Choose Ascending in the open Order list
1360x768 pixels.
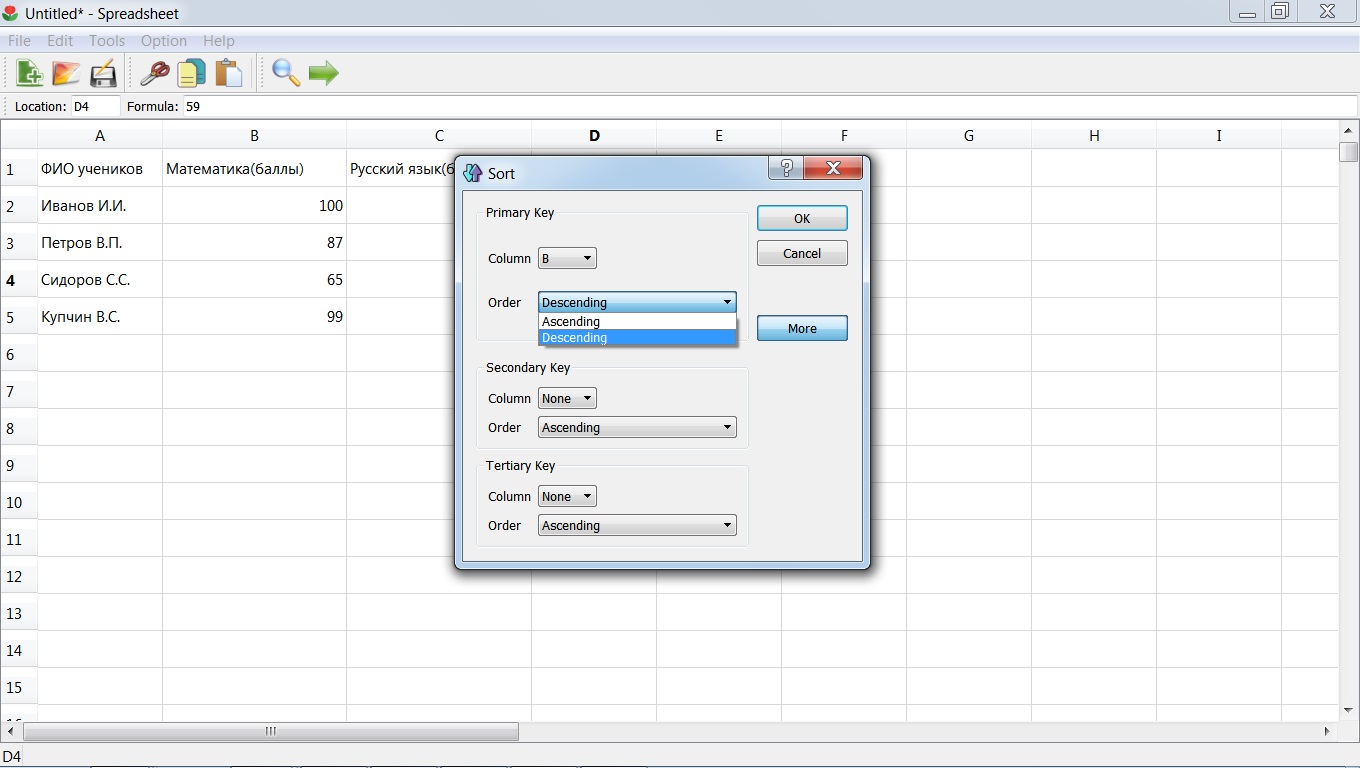[x=637, y=322]
